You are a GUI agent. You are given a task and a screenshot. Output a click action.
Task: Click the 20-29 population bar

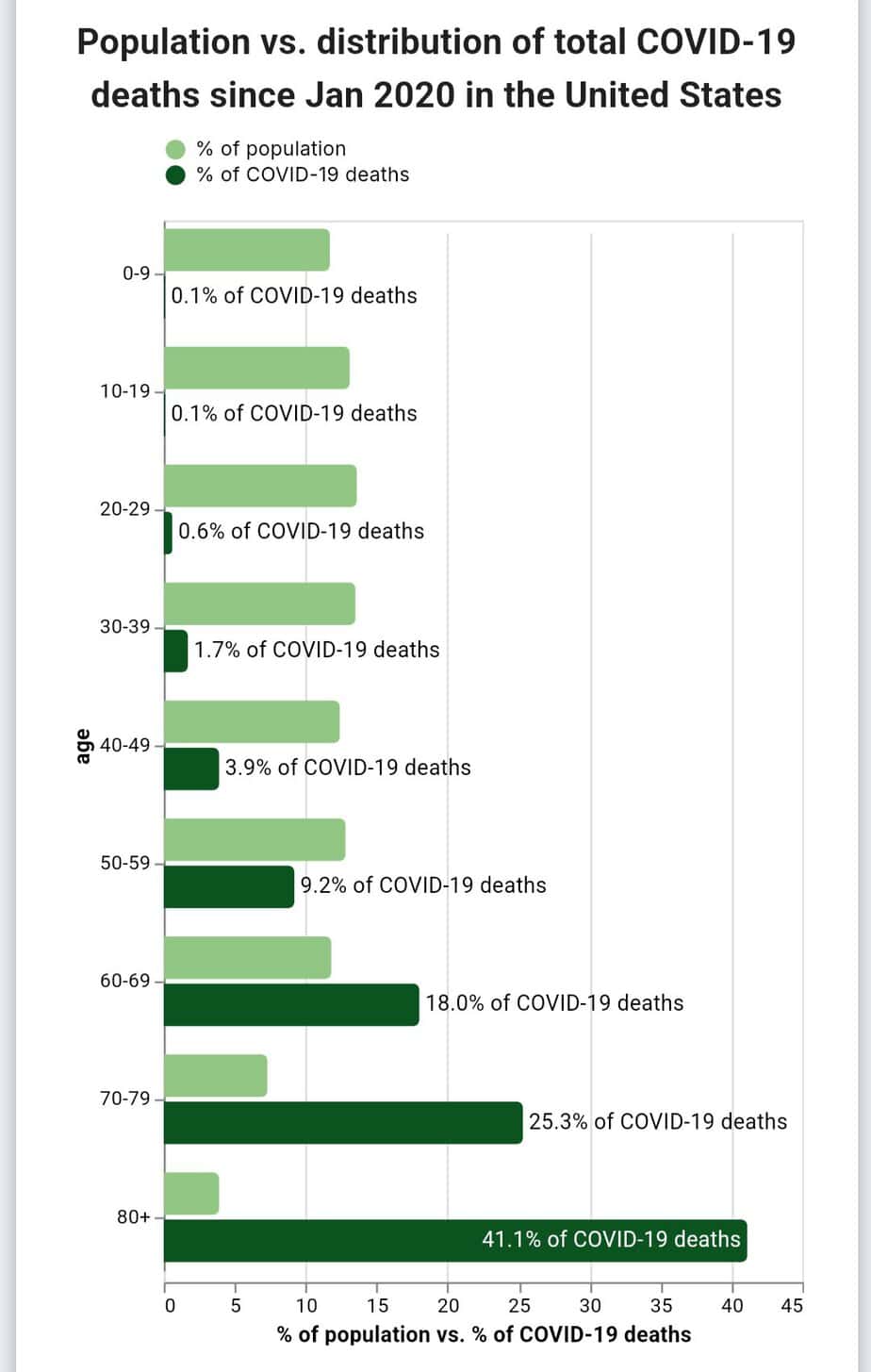[x=260, y=486]
